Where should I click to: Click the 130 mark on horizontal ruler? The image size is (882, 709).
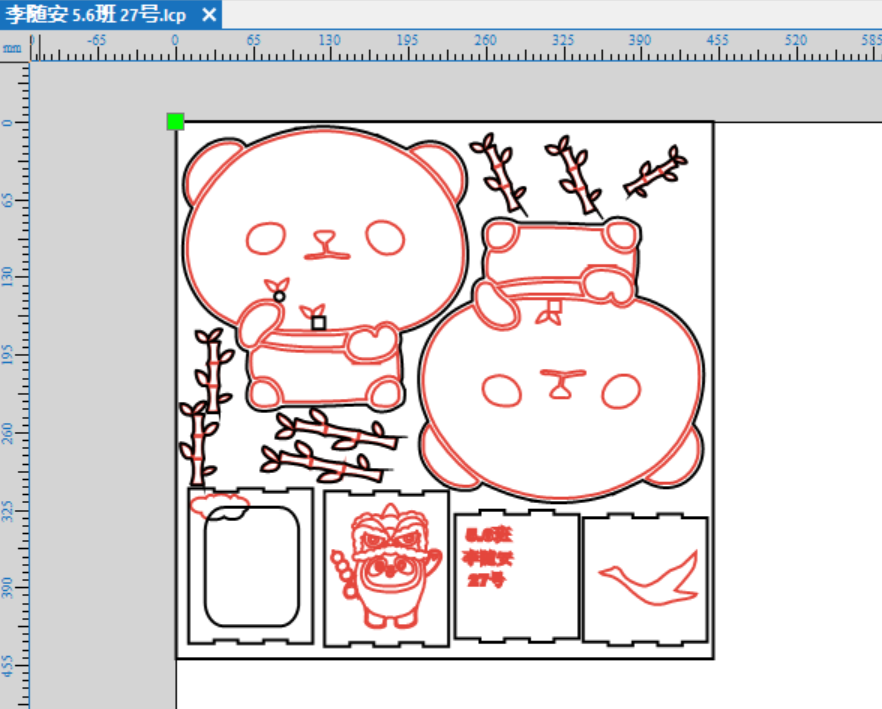pyautogui.click(x=329, y=41)
